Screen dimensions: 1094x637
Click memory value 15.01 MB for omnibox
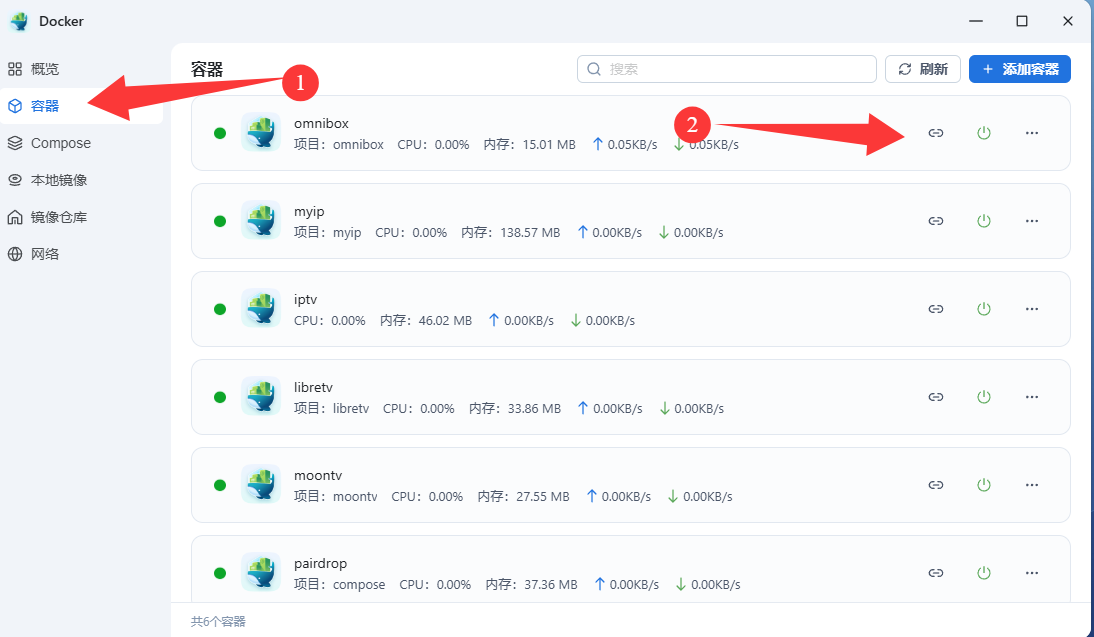point(549,145)
